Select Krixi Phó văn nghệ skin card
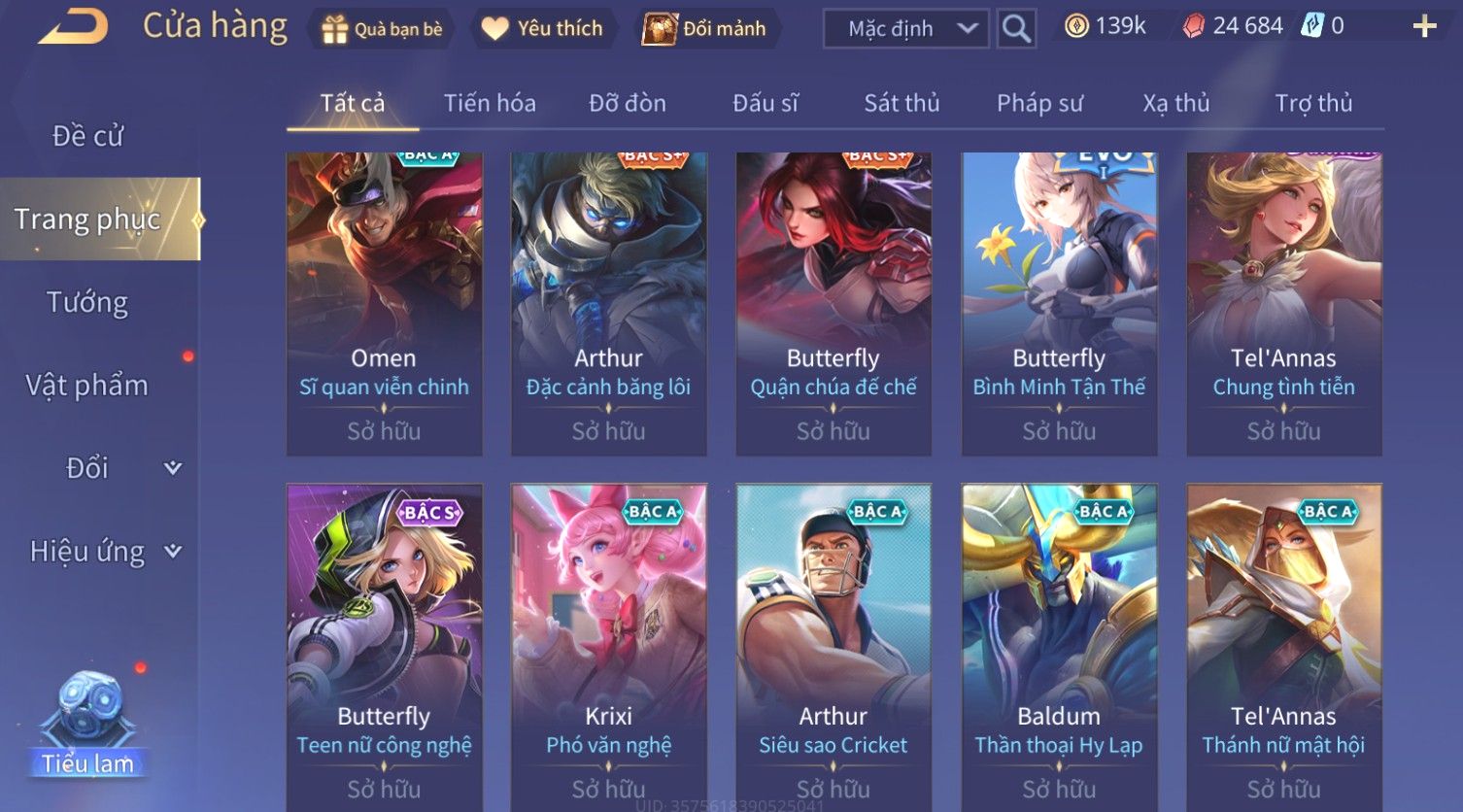The height and width of the screenshot is (812, 1463). tap(609, 646)
